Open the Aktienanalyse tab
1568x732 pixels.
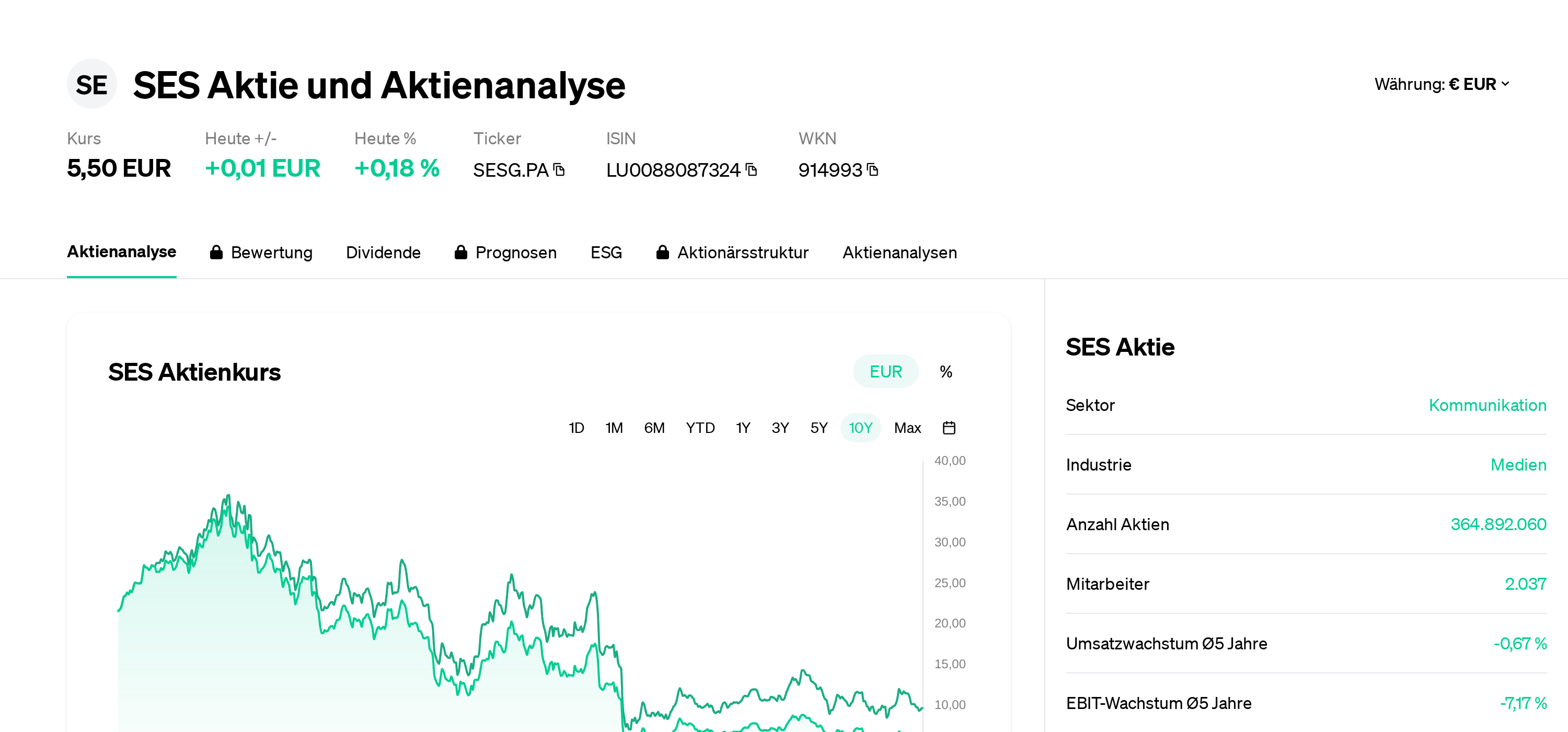tap(122, 252)
